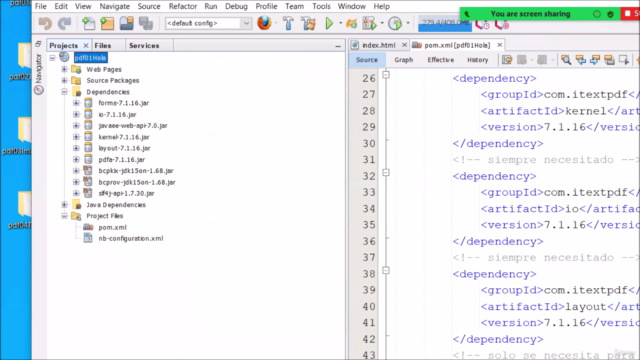The height and width of the screenshot is (360, 640).
Task: Click the Redo toolbar icon
Action: tap(64, 24)
